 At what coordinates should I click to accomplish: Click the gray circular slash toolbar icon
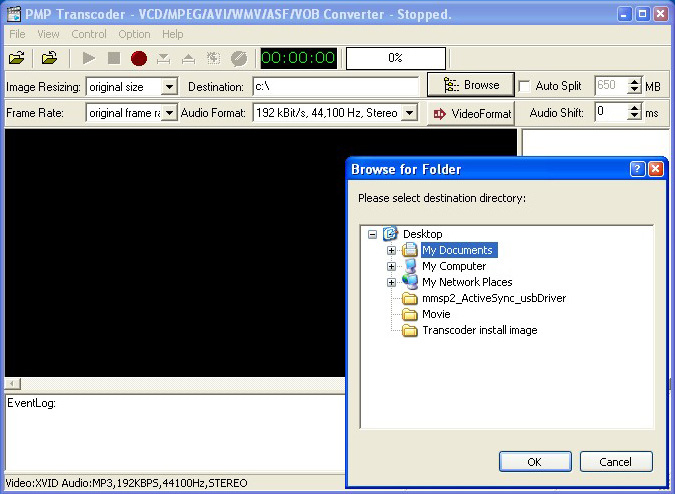coord(239,58)
